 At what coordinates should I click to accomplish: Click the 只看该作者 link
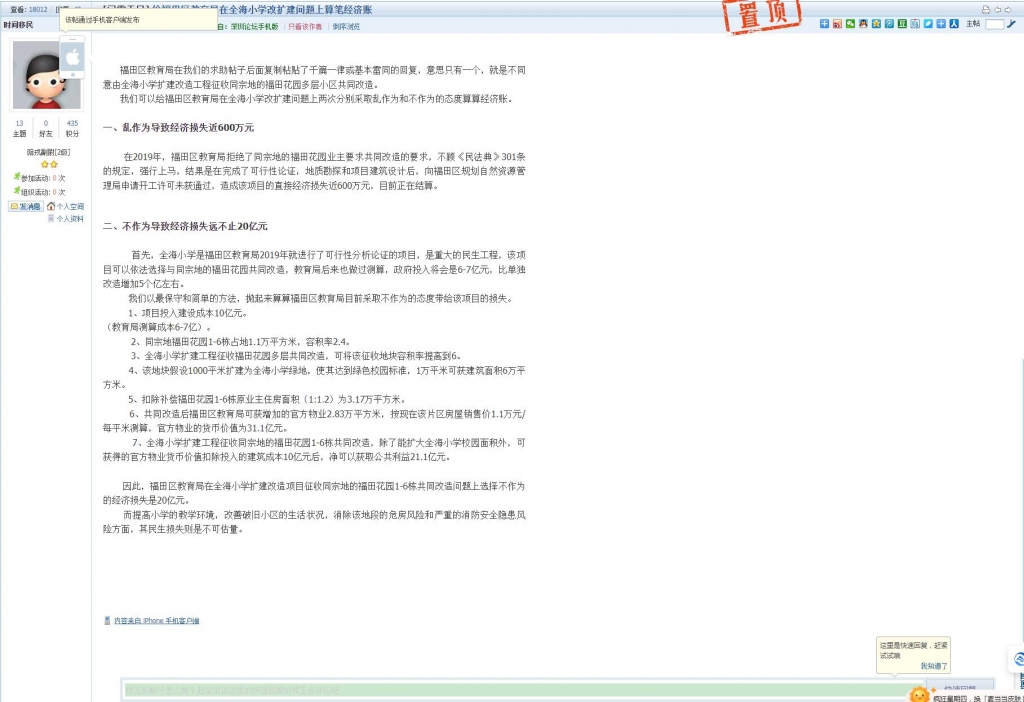click(306, 27)
